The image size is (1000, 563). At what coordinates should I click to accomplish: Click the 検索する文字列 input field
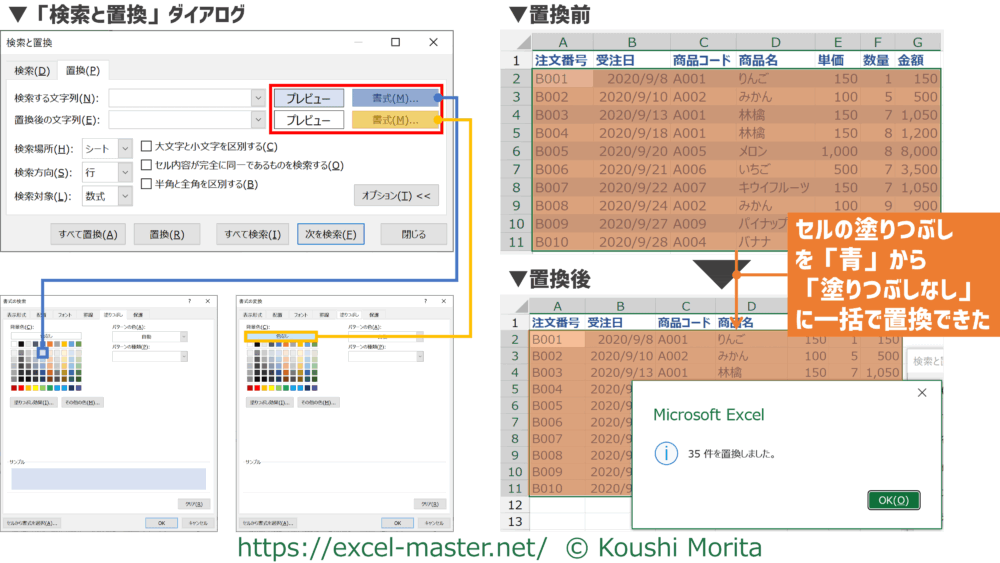[x=178, y=98]
